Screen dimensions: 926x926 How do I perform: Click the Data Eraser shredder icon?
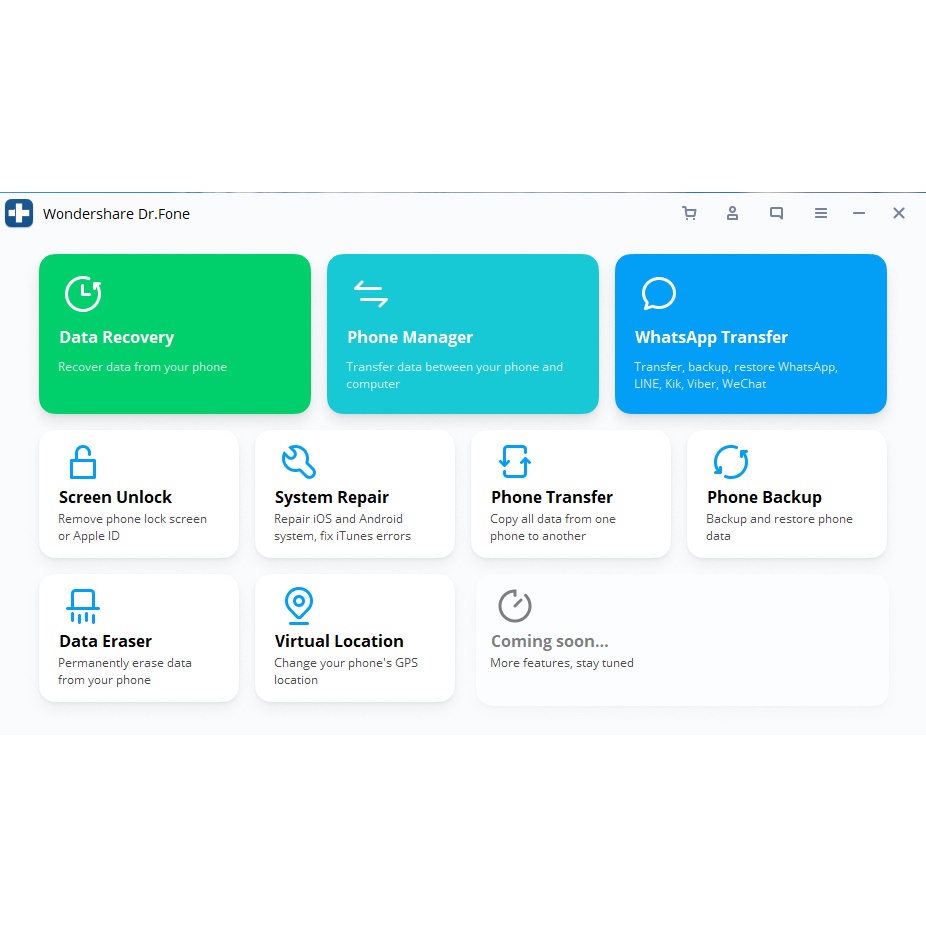tap(82, 606)
